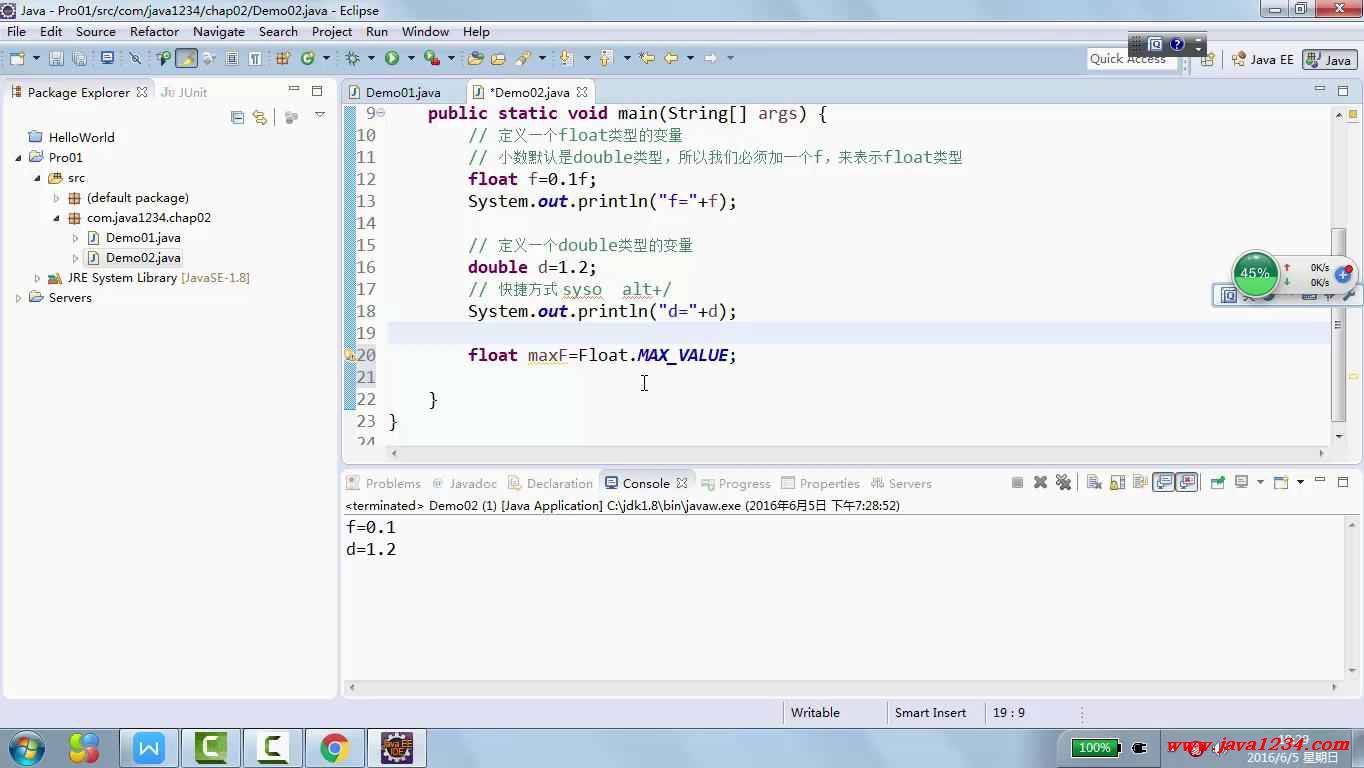Toggle Show Whitespace Characters in the toolbar

255,58
